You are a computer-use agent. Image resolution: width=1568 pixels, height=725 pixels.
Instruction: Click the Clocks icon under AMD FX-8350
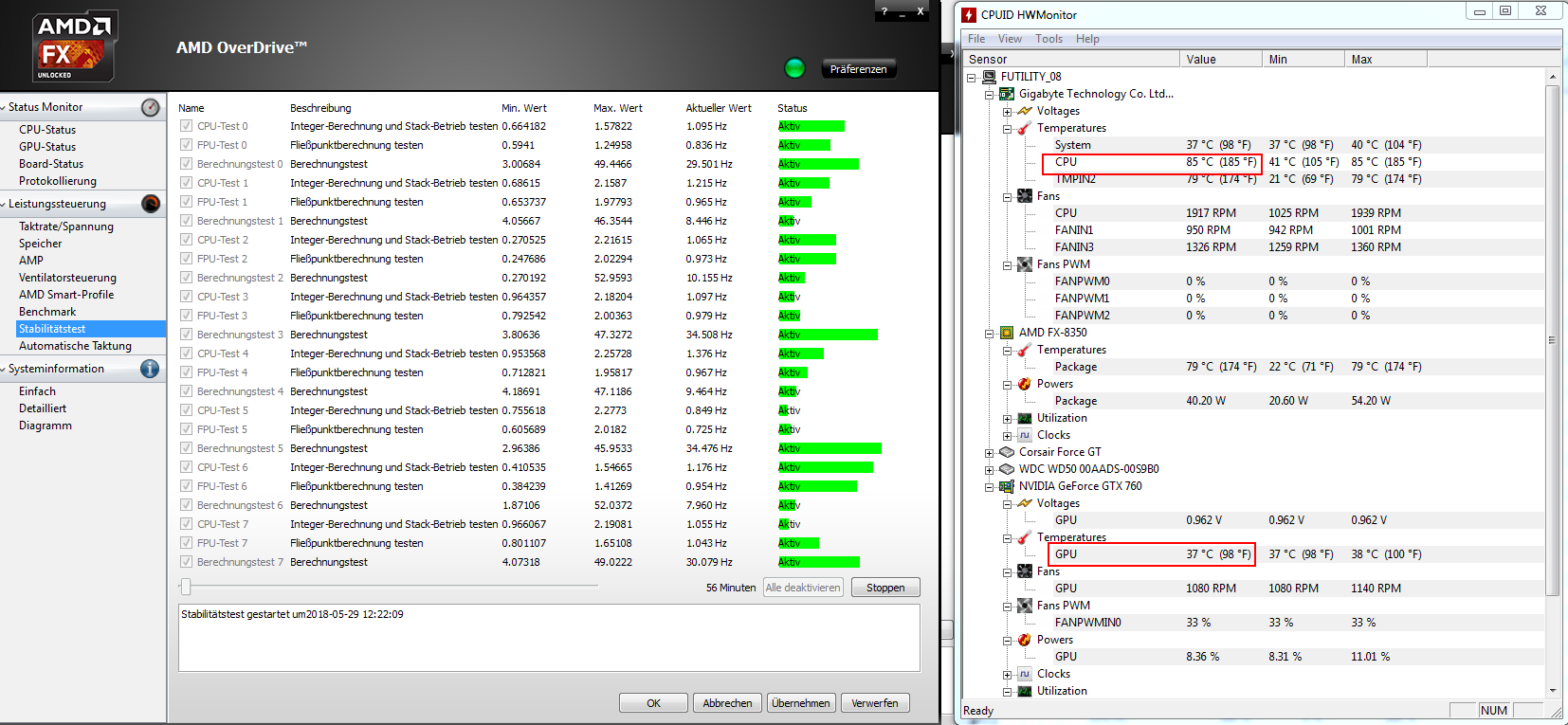pyautogui.click(x=1025, y=435)
